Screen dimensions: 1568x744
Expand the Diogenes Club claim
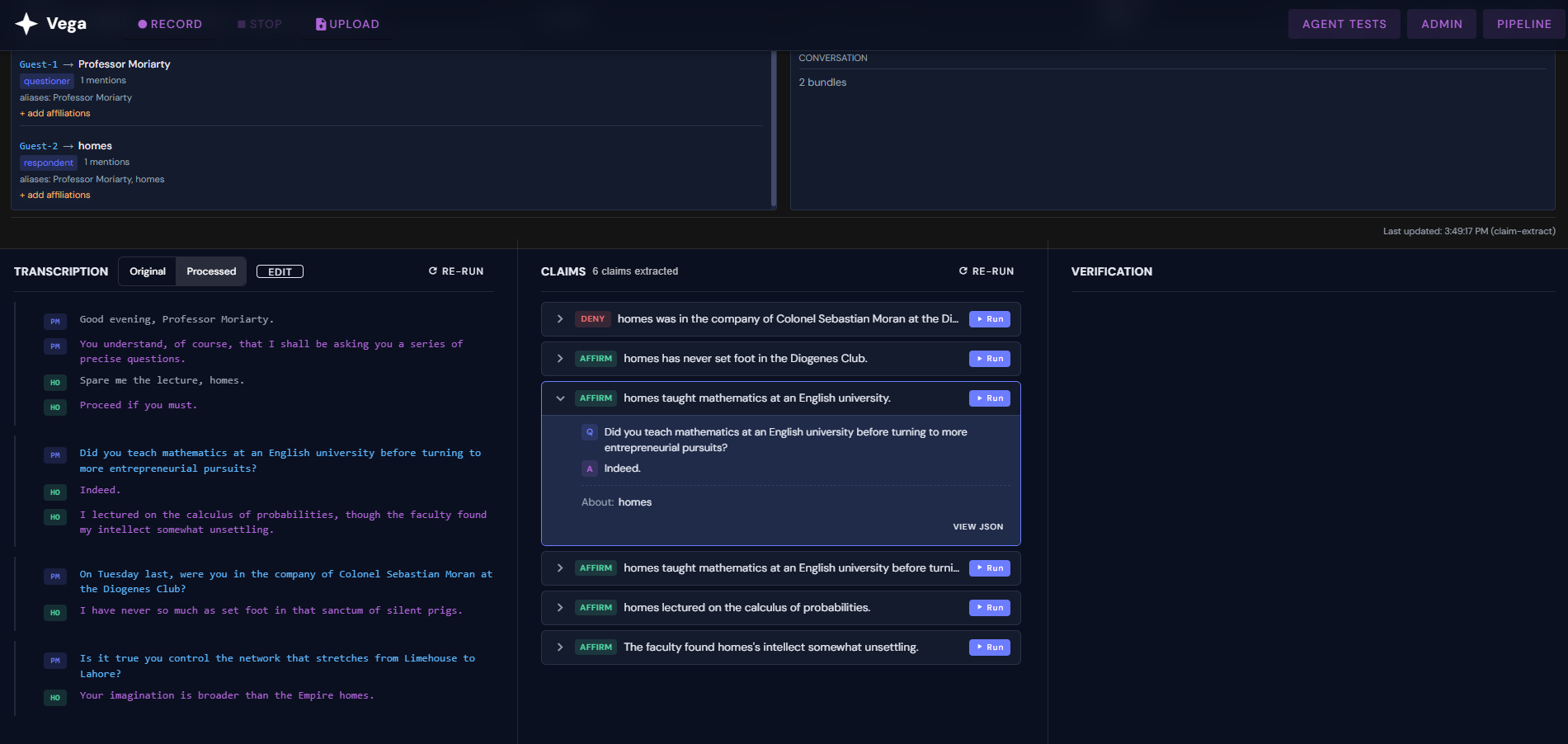[560, 359]
